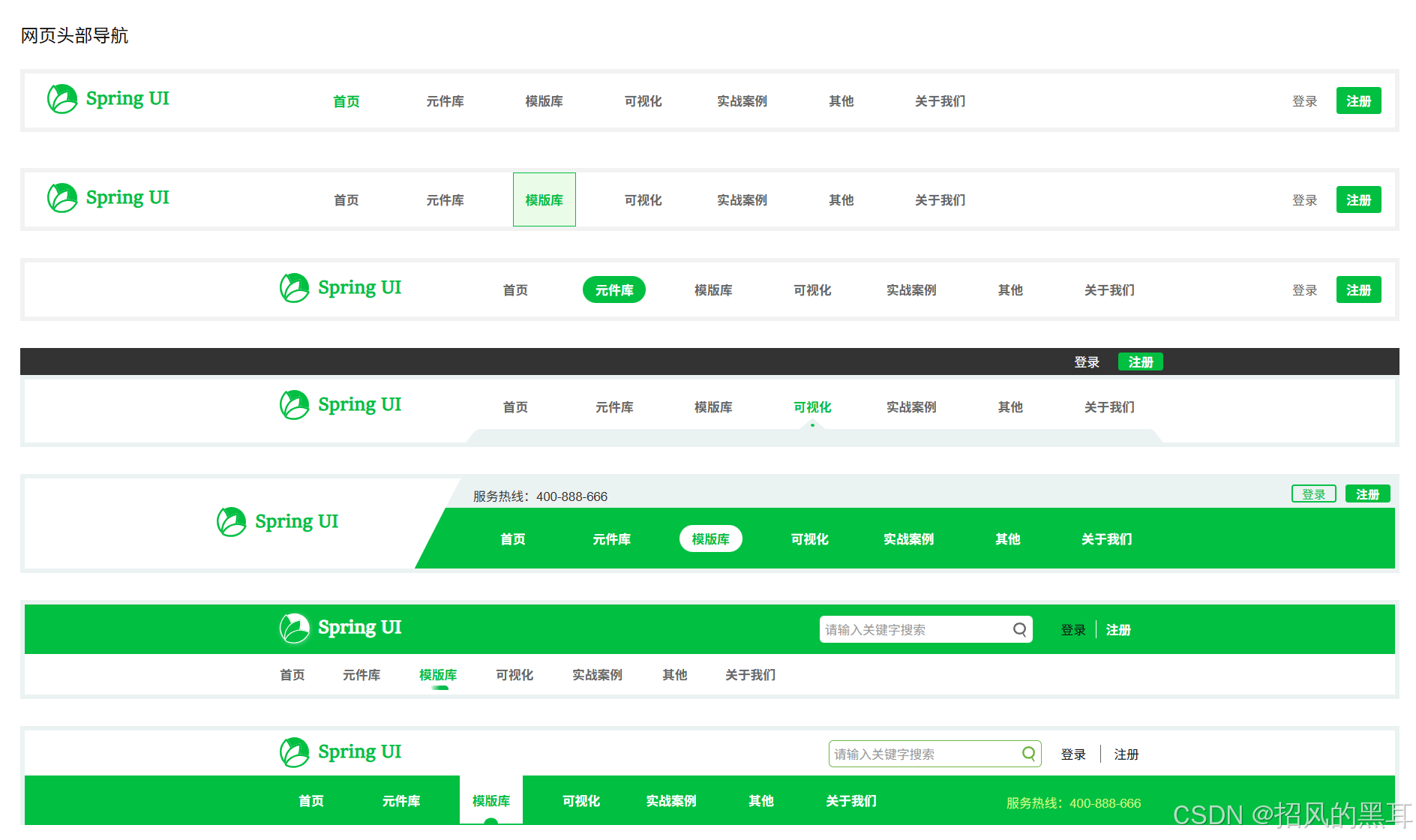1416x840 pixels.
Task: Click 登录 in the second navbar
Action: pyautogui.click(x=1305, y=200)
